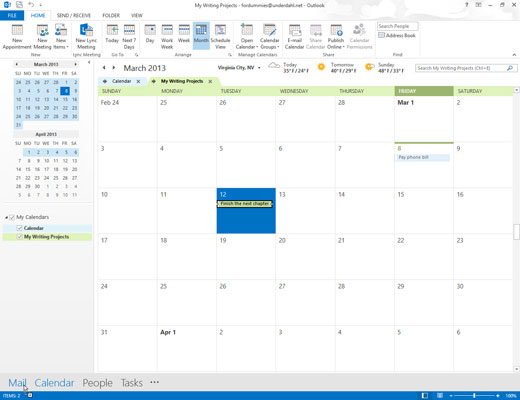The height and width of the screenshot is (400, 520).
Task: Collapse the folder pane
Action: (89, 62)
